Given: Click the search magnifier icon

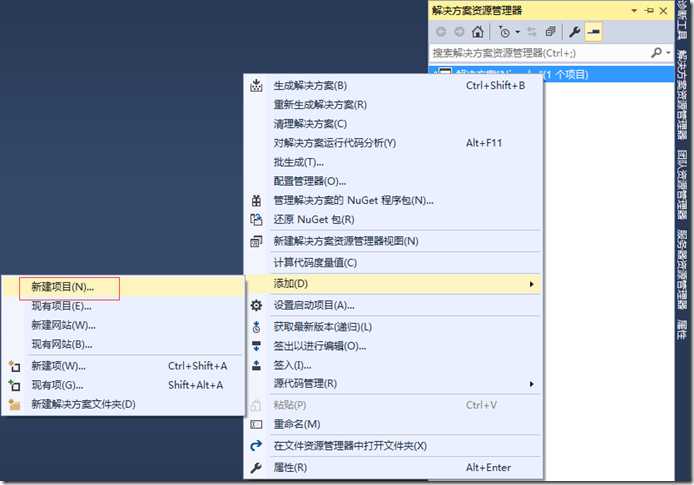Looking at the screenshot, I should tap(657, 53).
